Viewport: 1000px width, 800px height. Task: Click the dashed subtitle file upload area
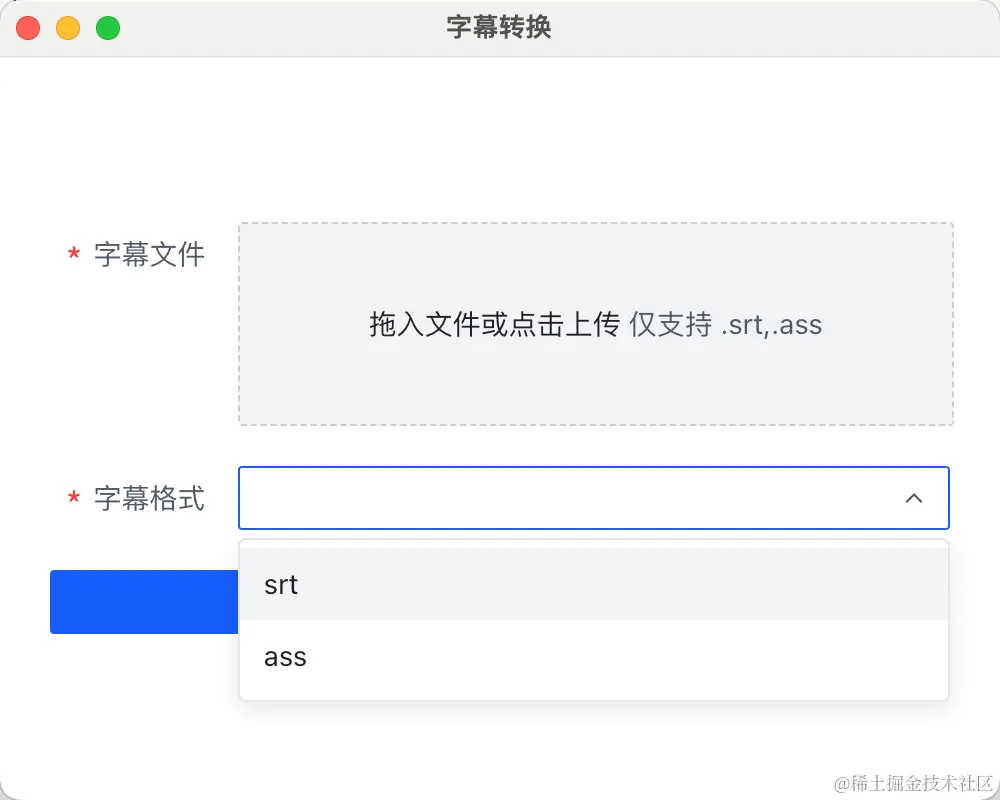(x=596, y=324)
